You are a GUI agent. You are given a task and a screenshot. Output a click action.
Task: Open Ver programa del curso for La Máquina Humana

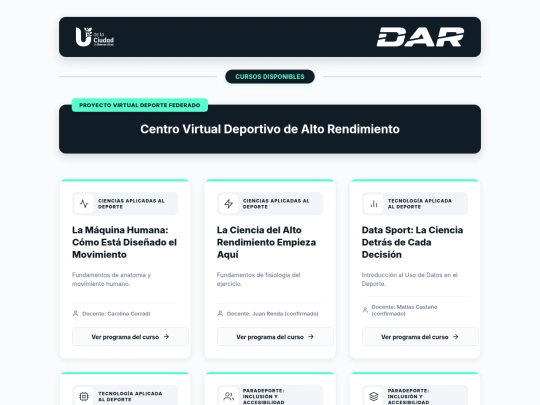130,336
